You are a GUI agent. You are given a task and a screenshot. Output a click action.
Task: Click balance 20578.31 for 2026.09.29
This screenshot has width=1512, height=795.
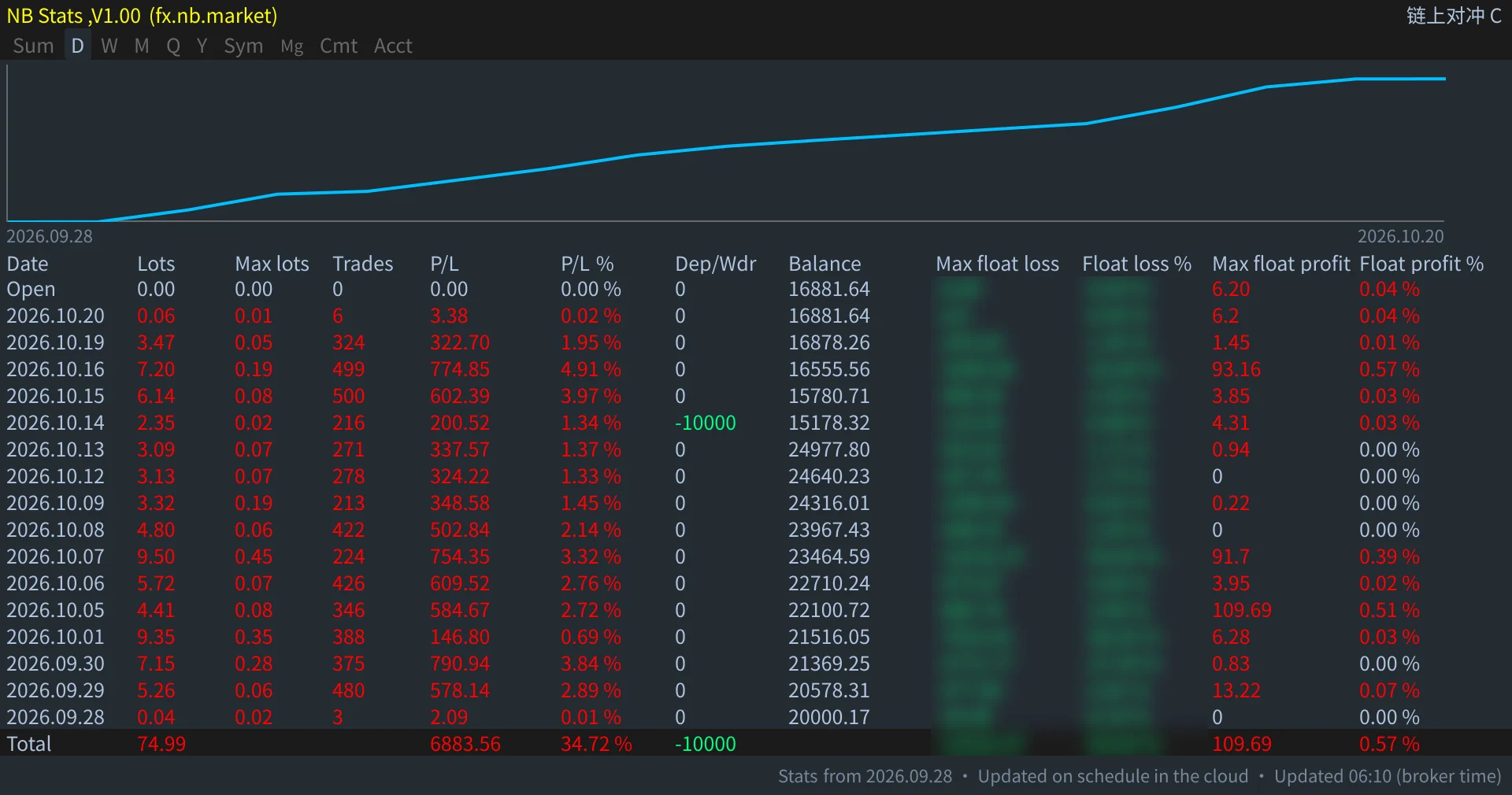tap(829, 690)
